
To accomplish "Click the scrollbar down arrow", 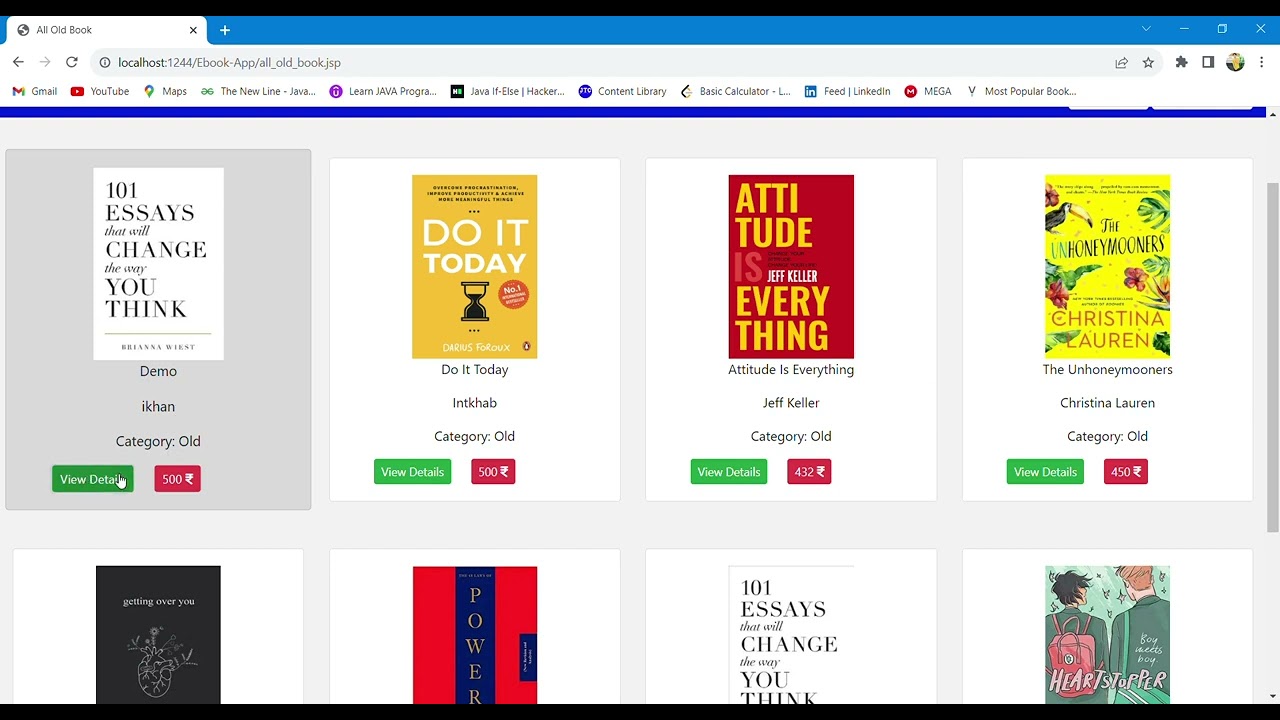I will 1272,696.
